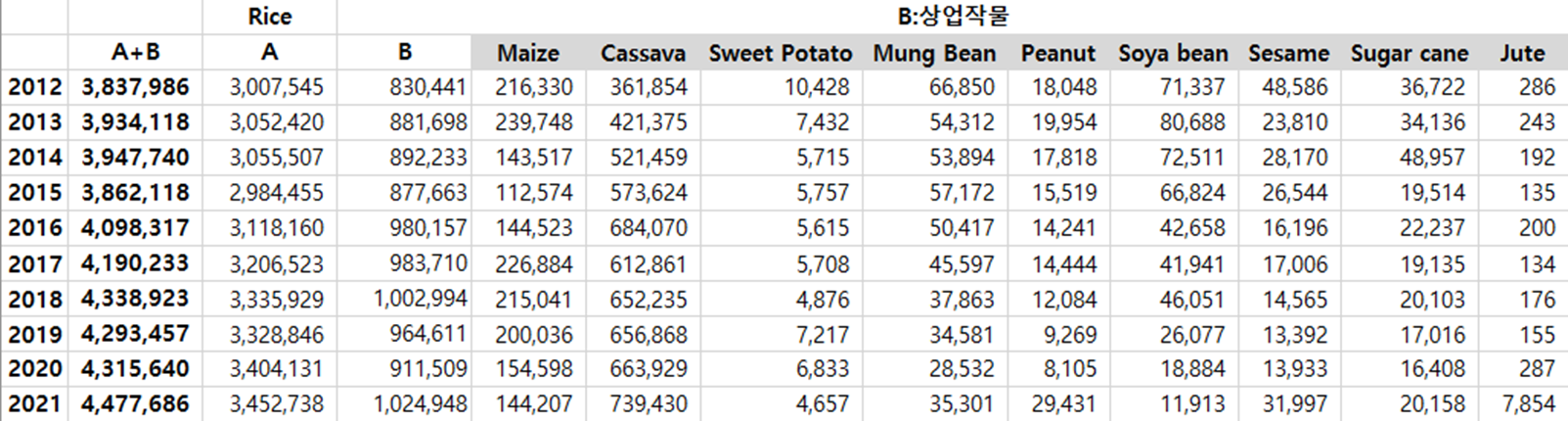Click the 2021 year row label
This screenshot has width=1568, height=421.
click(x=35, y=404)
